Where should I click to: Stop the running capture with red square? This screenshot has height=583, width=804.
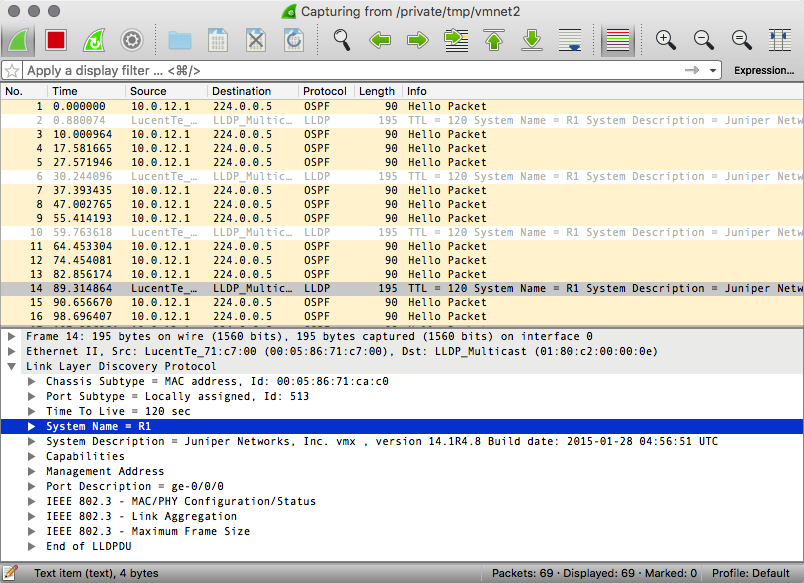56,40
